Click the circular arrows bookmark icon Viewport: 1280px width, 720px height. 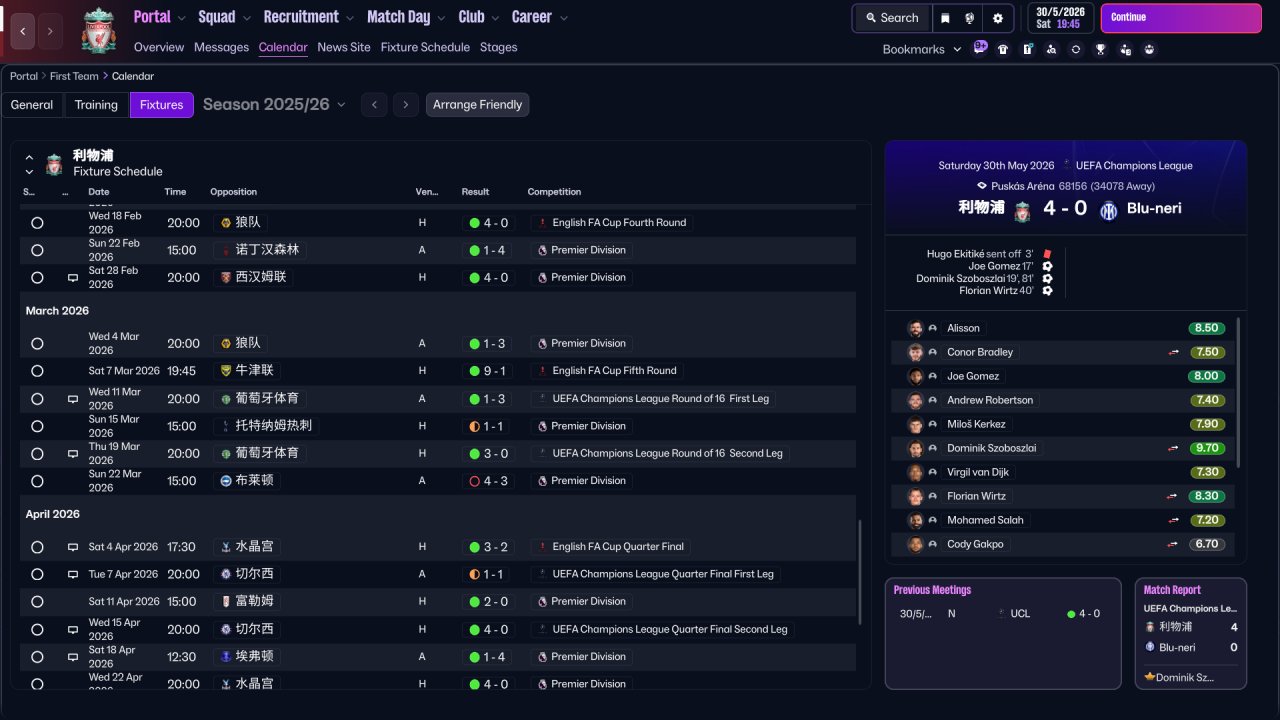click(1076, 49)
